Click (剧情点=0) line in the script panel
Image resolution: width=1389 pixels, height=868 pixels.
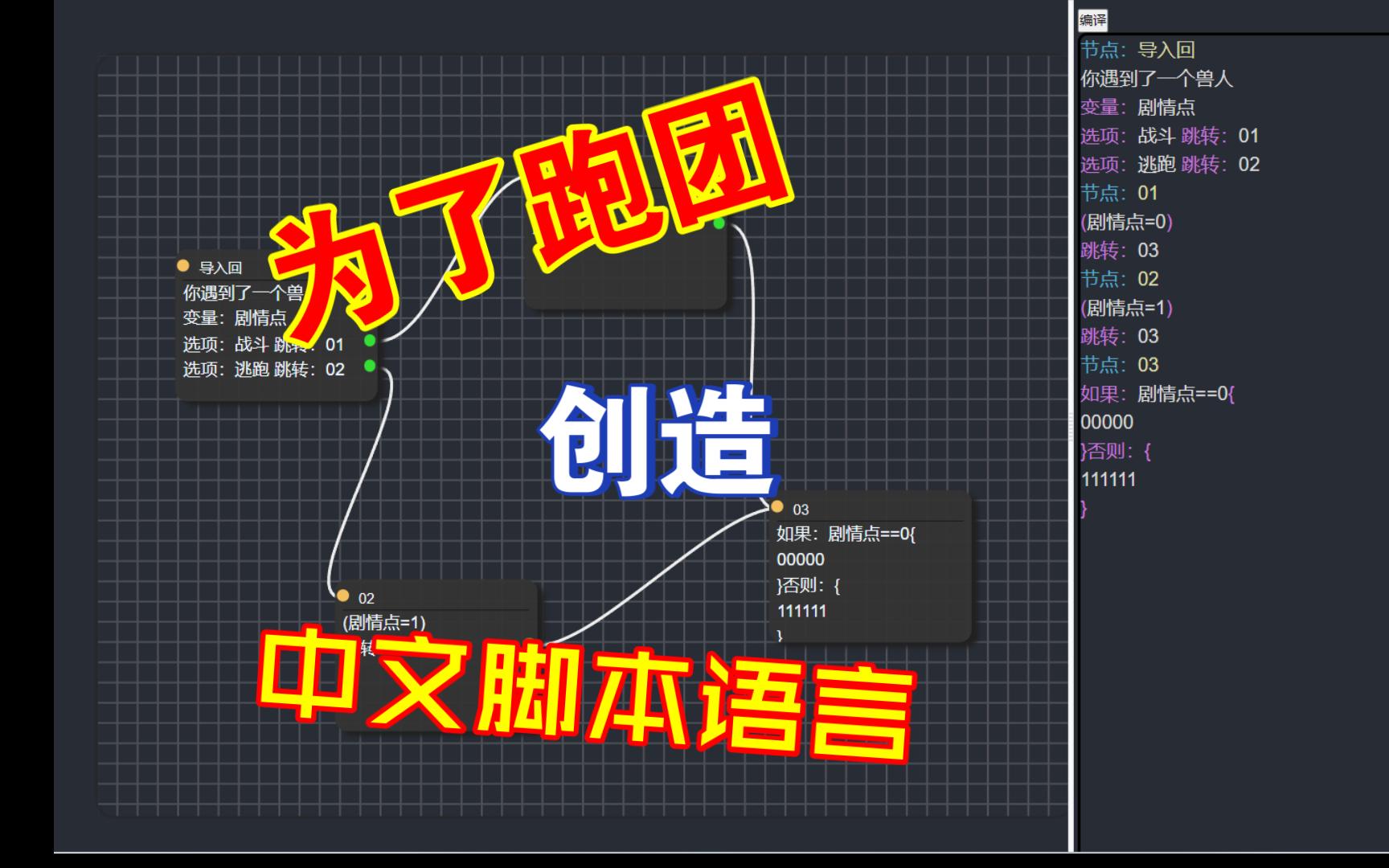point(1127,222)
